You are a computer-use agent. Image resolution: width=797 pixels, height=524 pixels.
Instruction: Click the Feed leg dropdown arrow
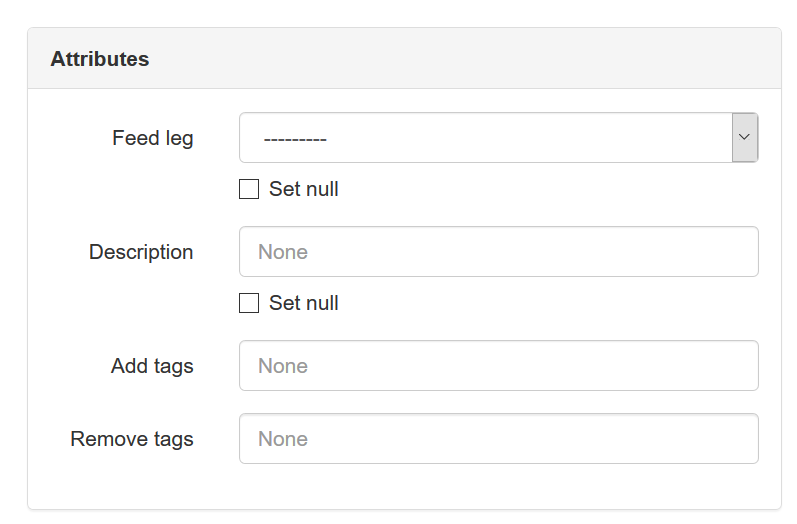click(744, 138)
